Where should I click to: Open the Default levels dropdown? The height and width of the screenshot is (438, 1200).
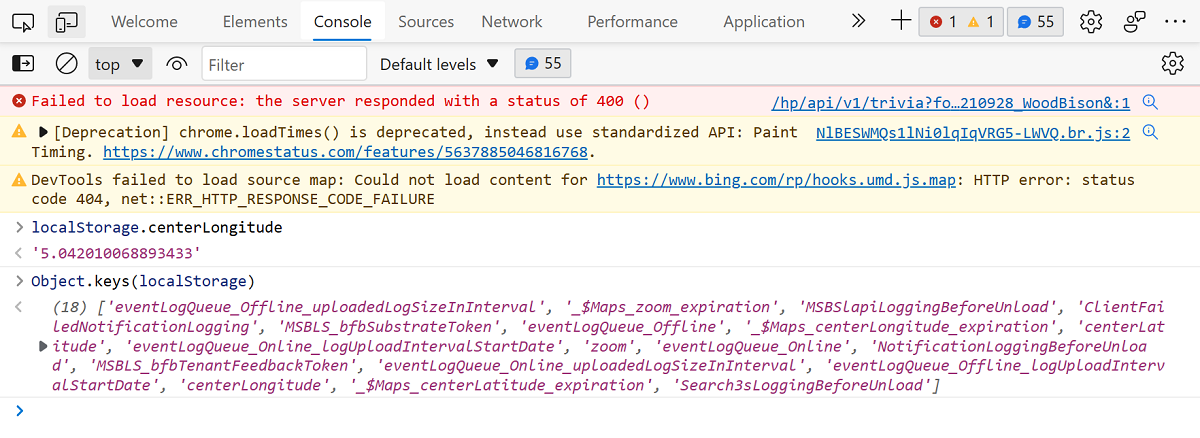pyautogui.click(x=439, y=64)
